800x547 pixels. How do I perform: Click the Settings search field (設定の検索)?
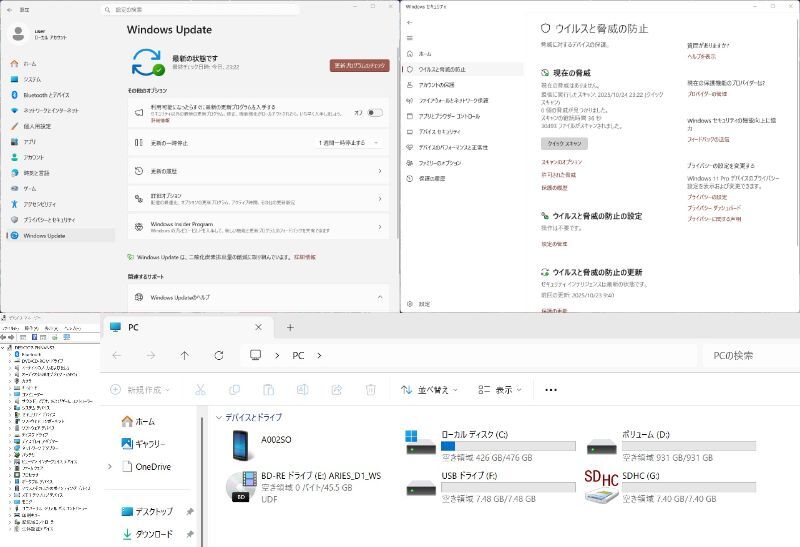pos(200,10)
